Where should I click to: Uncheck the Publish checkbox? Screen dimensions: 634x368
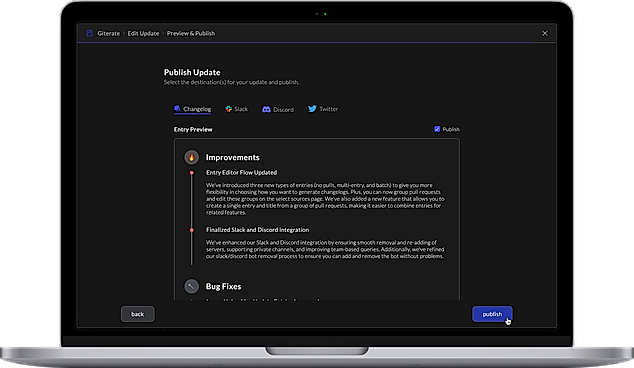tap(437, 129)
